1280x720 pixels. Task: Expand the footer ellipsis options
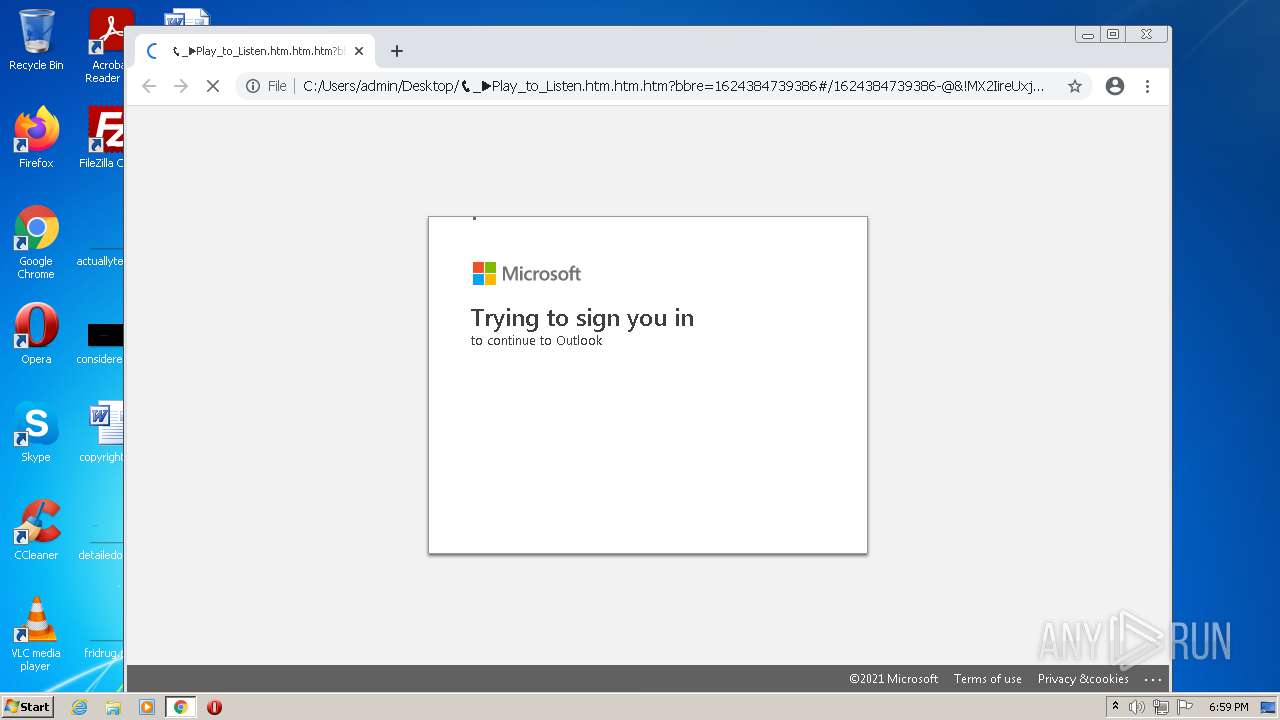tap(1153, 679)
